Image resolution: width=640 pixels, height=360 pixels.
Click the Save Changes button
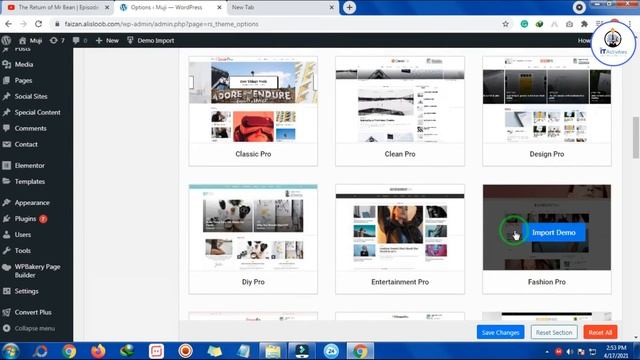click(500, 332)
